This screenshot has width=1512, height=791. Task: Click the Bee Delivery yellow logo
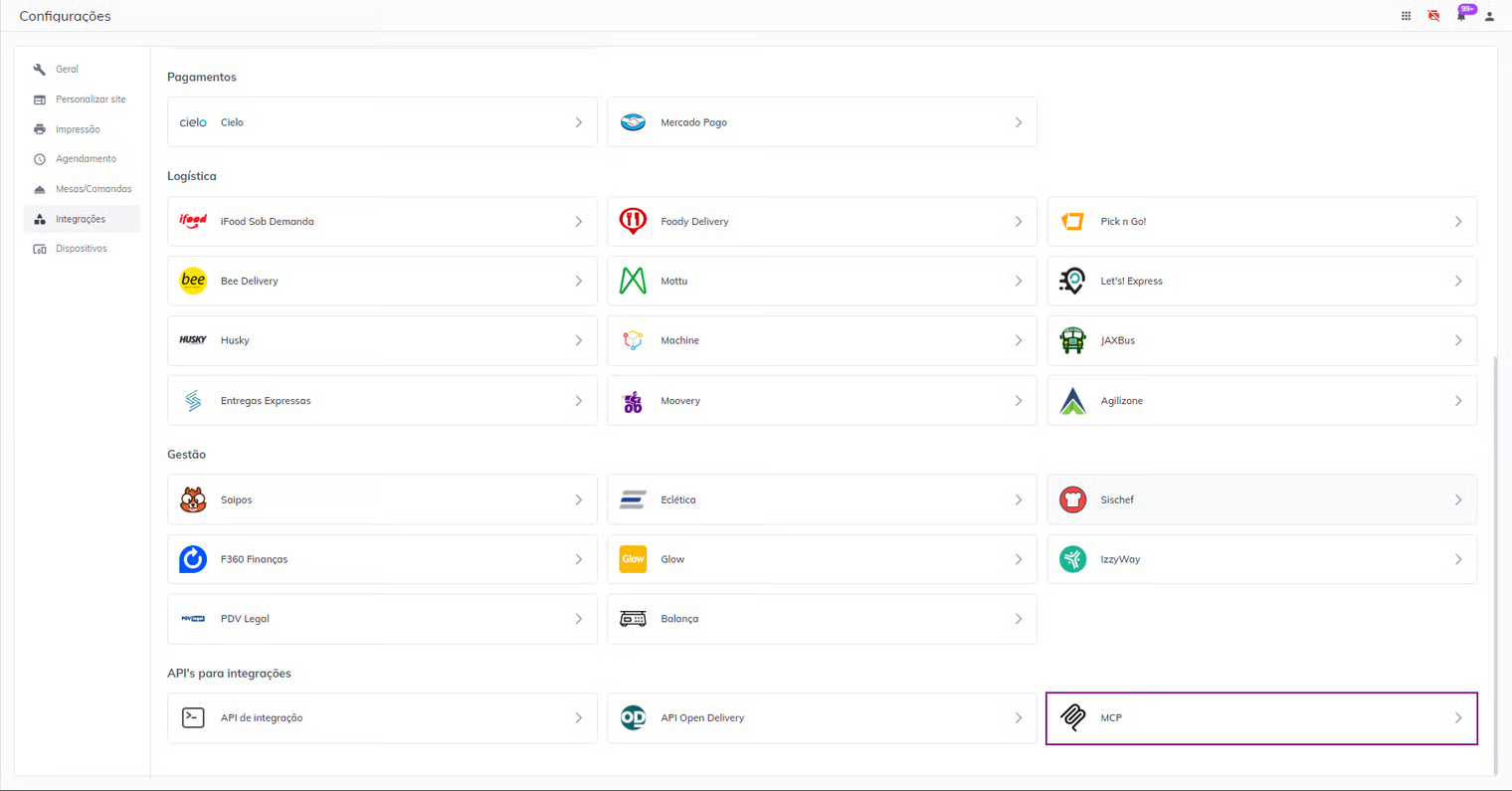(x=193, y=281)
